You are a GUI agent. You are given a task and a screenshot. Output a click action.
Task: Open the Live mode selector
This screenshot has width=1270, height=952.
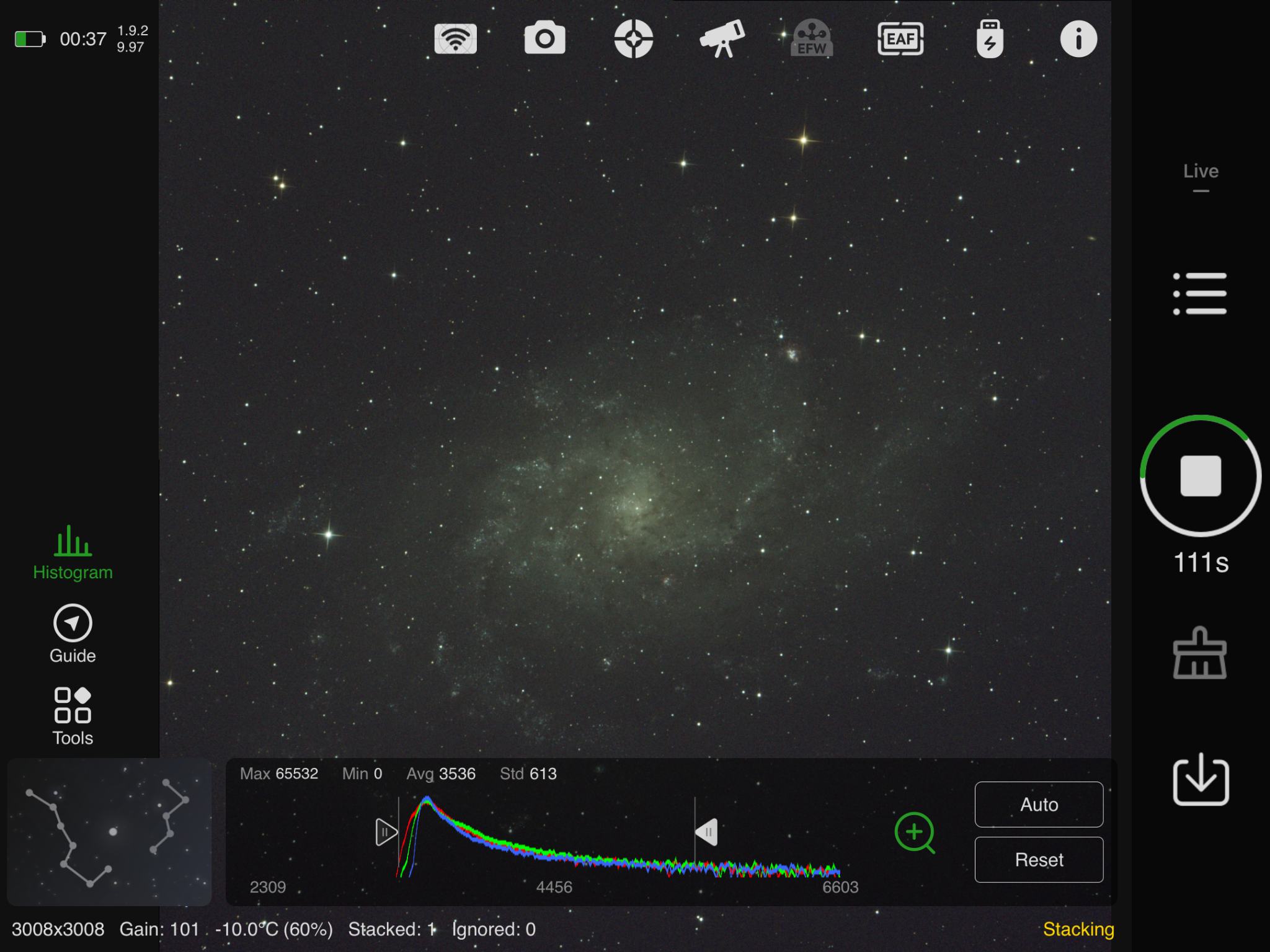point(1201,177)
